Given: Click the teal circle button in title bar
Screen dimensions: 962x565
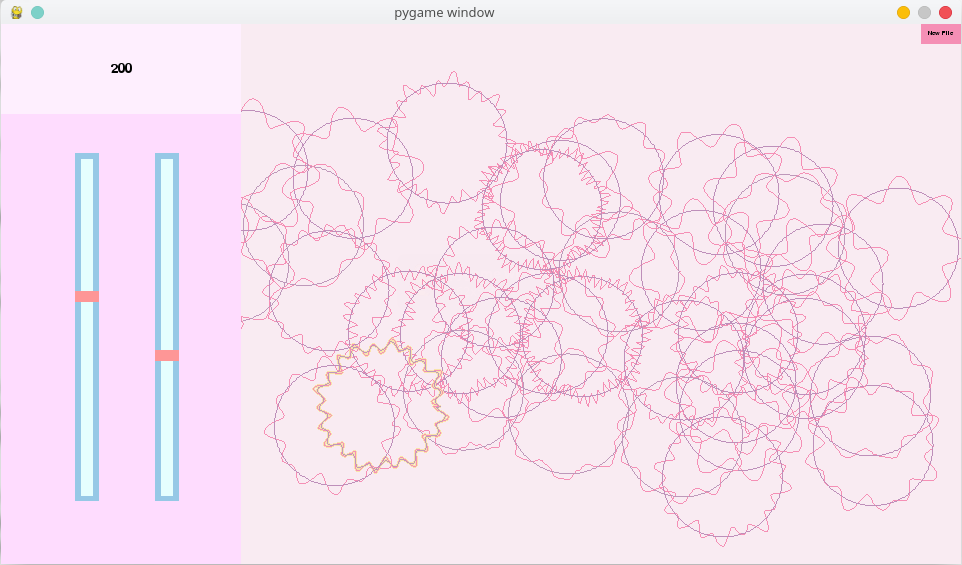Looking at the screenshot, I should pos(37,12).
